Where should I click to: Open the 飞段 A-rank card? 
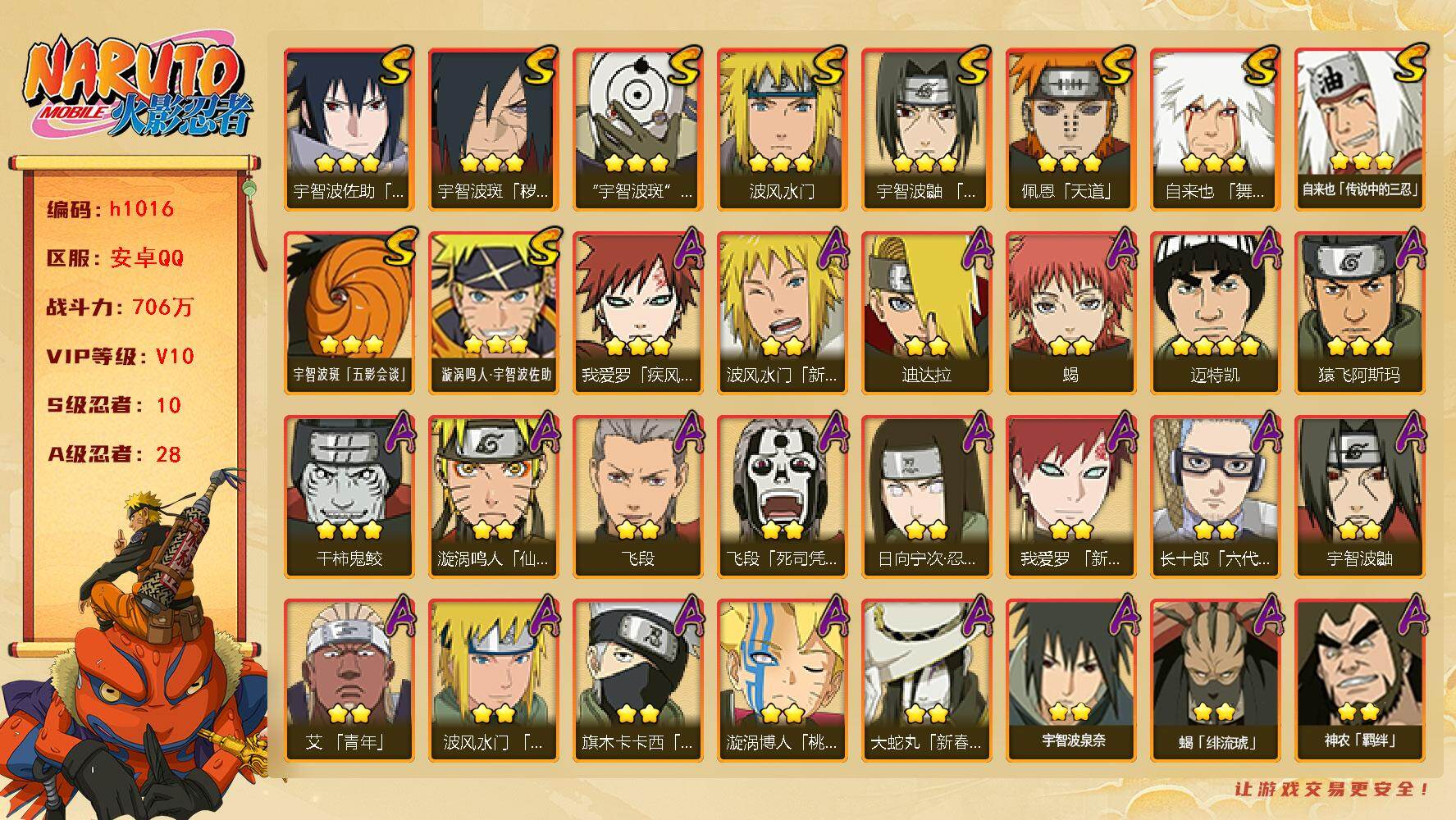tap(637, 497)
